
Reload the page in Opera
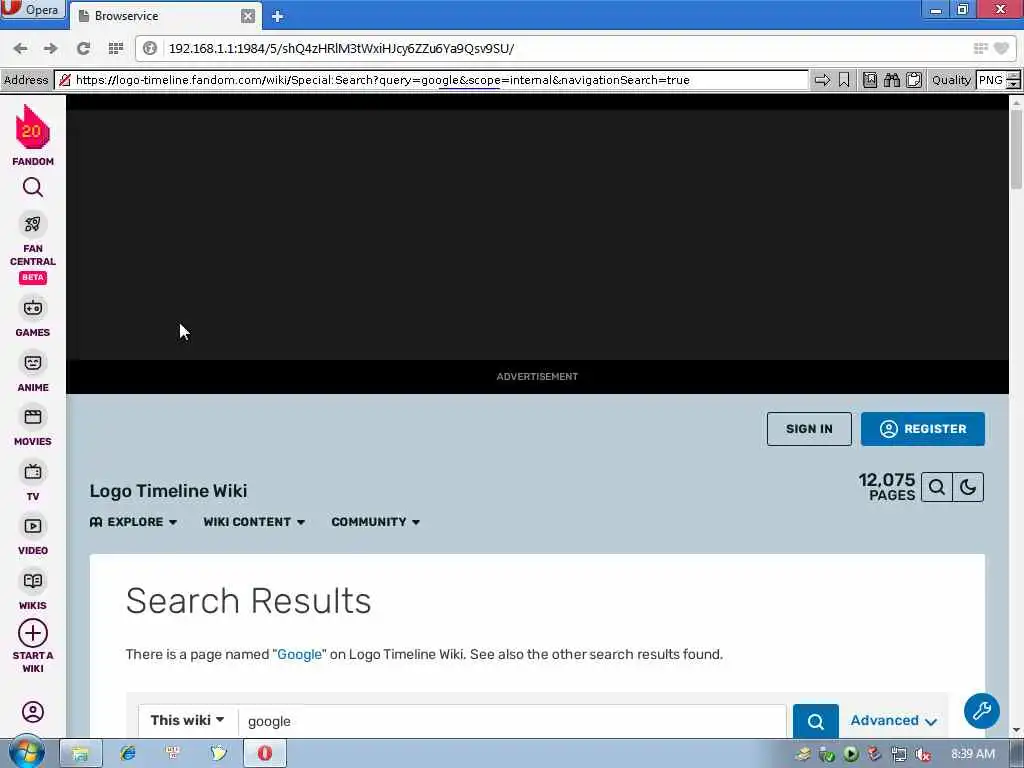click(83, 48)
